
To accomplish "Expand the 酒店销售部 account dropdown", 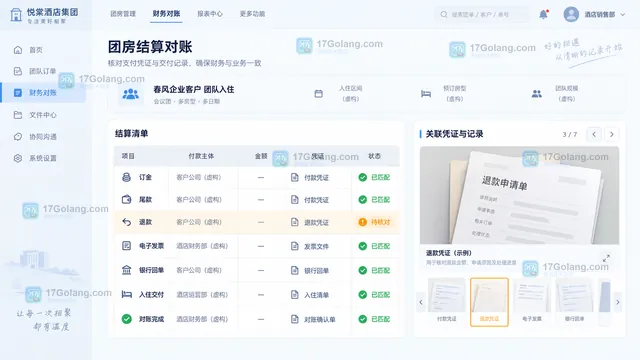I will [623, 14].
